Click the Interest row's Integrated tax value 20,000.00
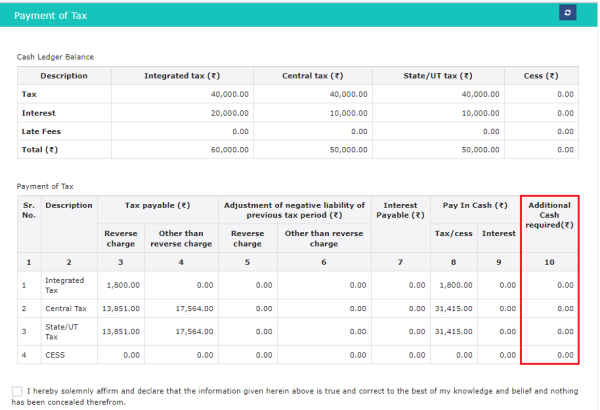This screenshot has height=410, width=600. 227,113
